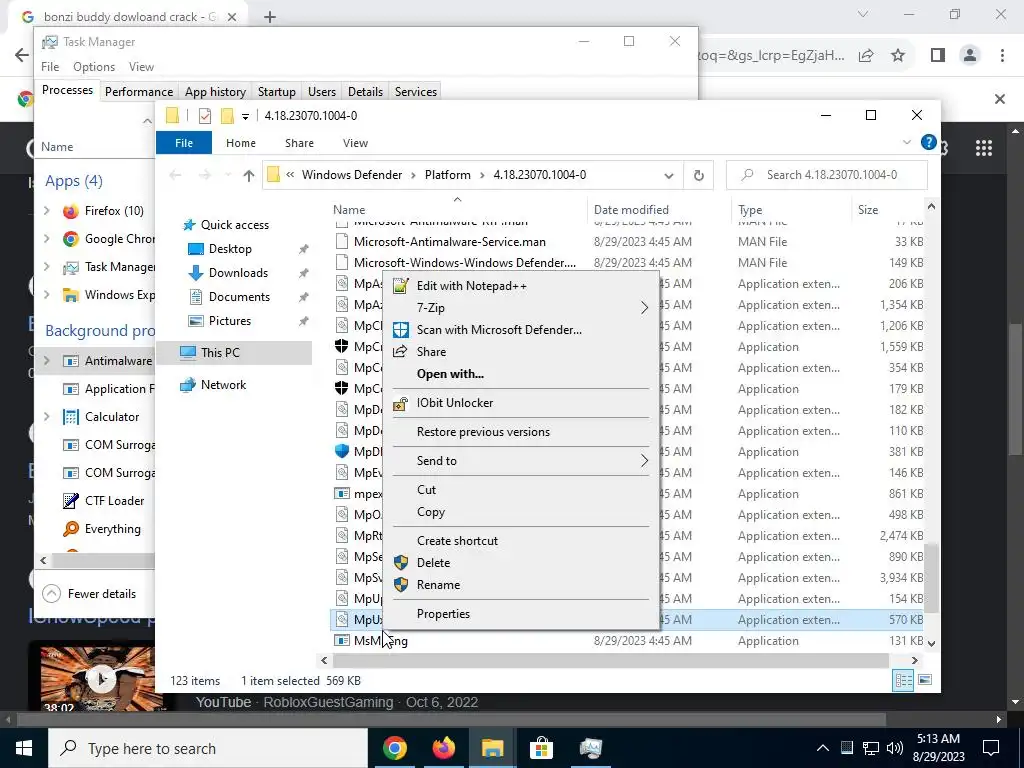Open the Send to submenu

point(520,460)
